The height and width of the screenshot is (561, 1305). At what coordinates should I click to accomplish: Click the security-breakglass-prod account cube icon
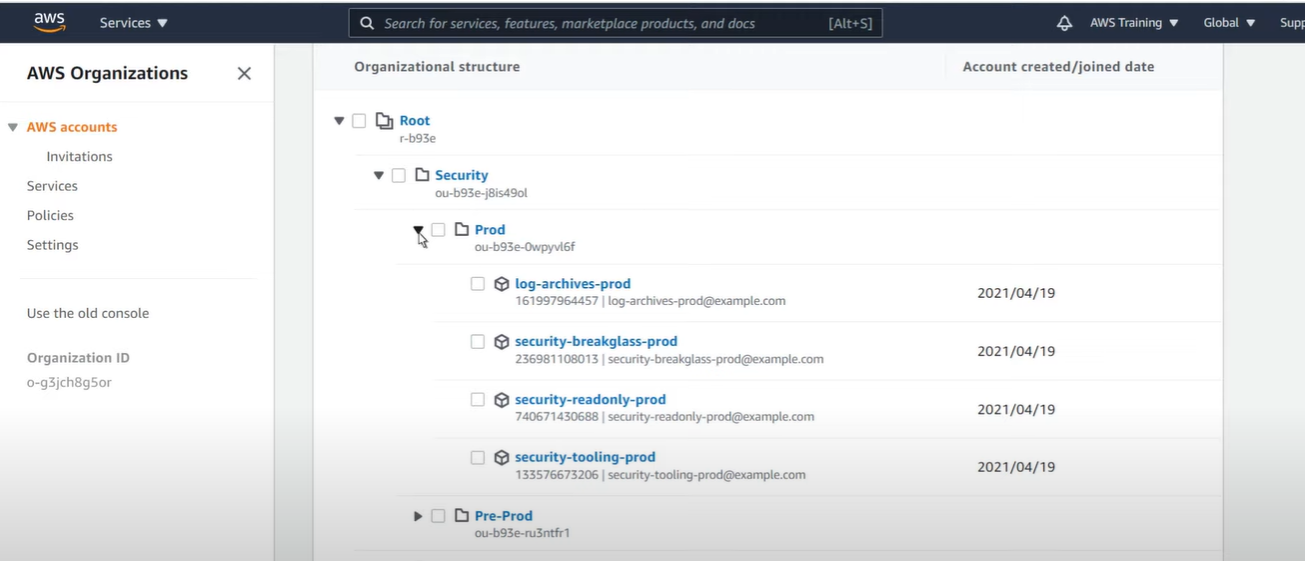pos(501,342)
